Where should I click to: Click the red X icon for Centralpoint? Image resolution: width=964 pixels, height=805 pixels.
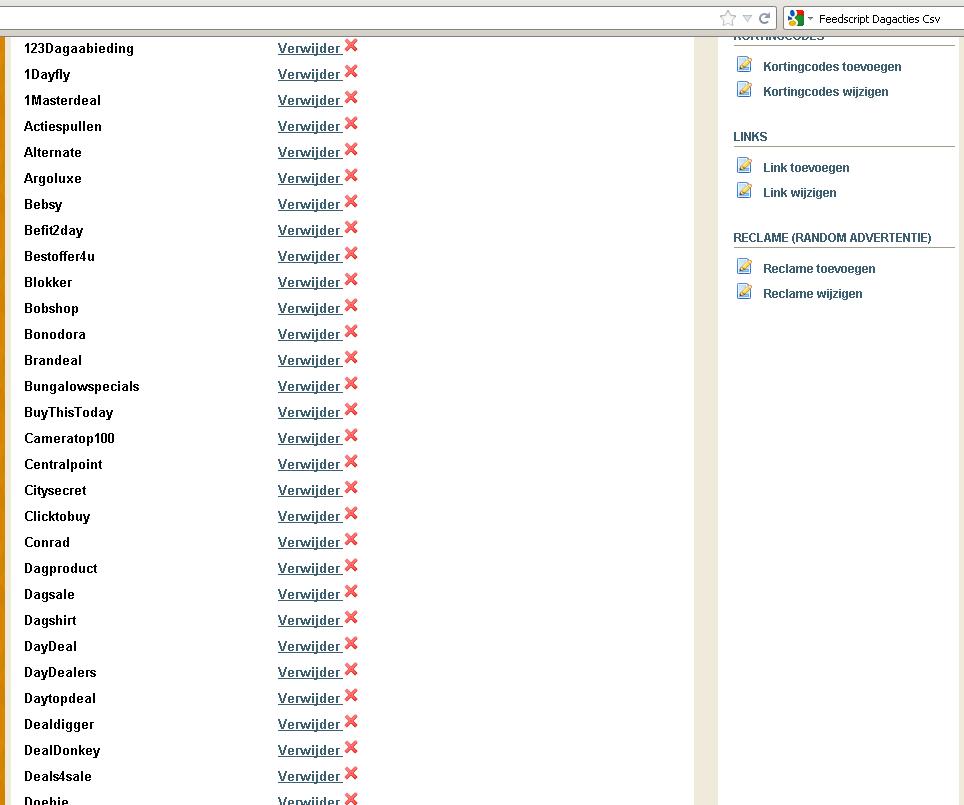point(351,461)
